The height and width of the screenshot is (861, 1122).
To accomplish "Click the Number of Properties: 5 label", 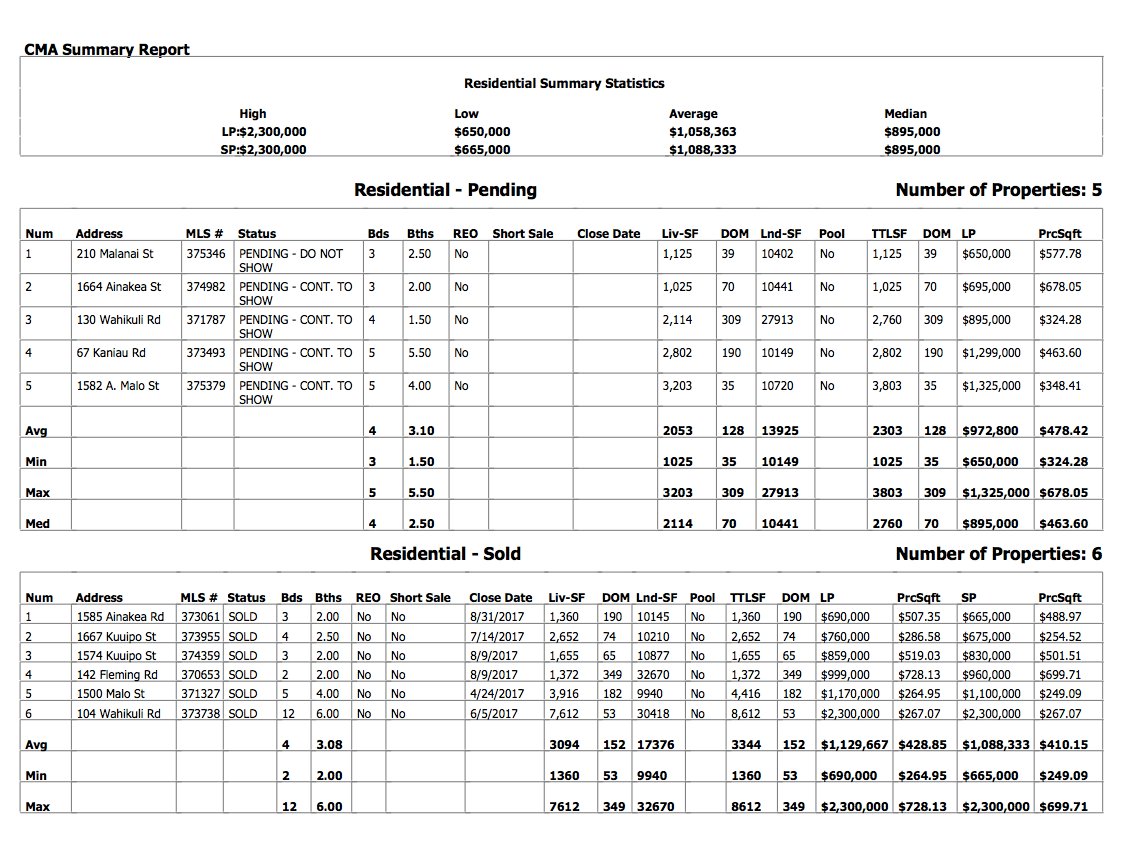I will [x=998, y=190].
